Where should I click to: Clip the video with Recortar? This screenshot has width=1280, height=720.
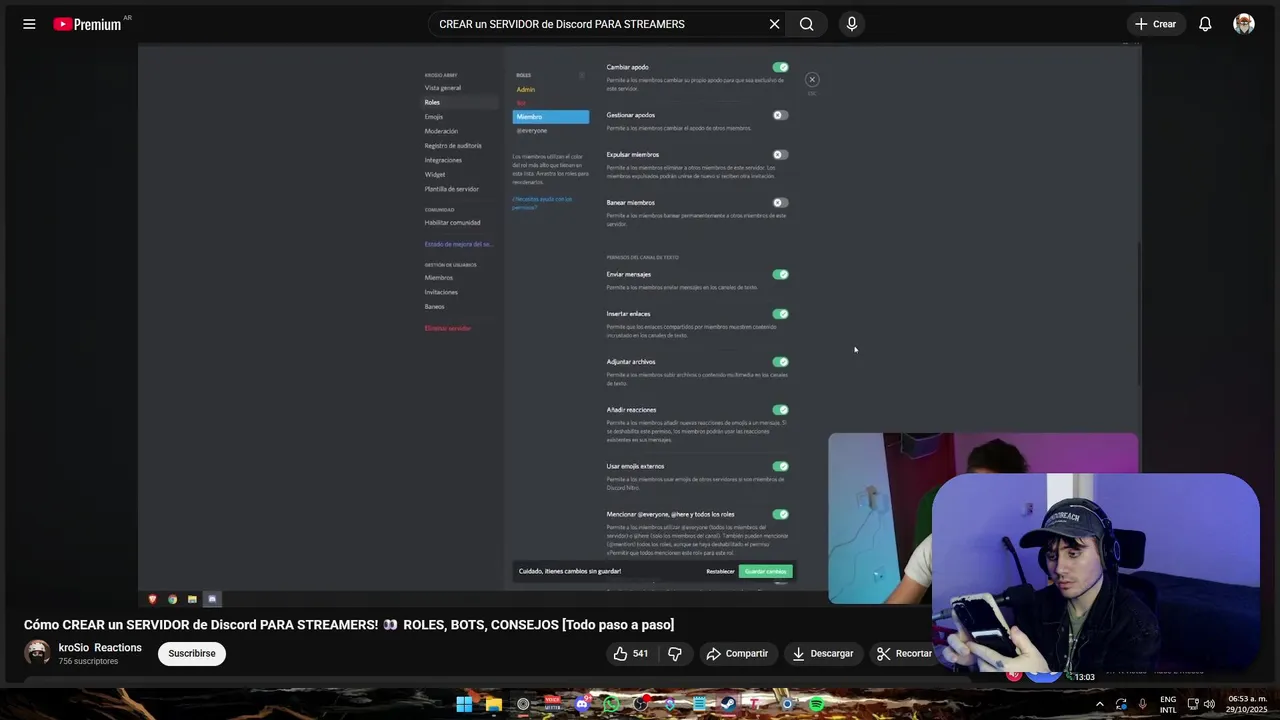[x=904, y=653]
